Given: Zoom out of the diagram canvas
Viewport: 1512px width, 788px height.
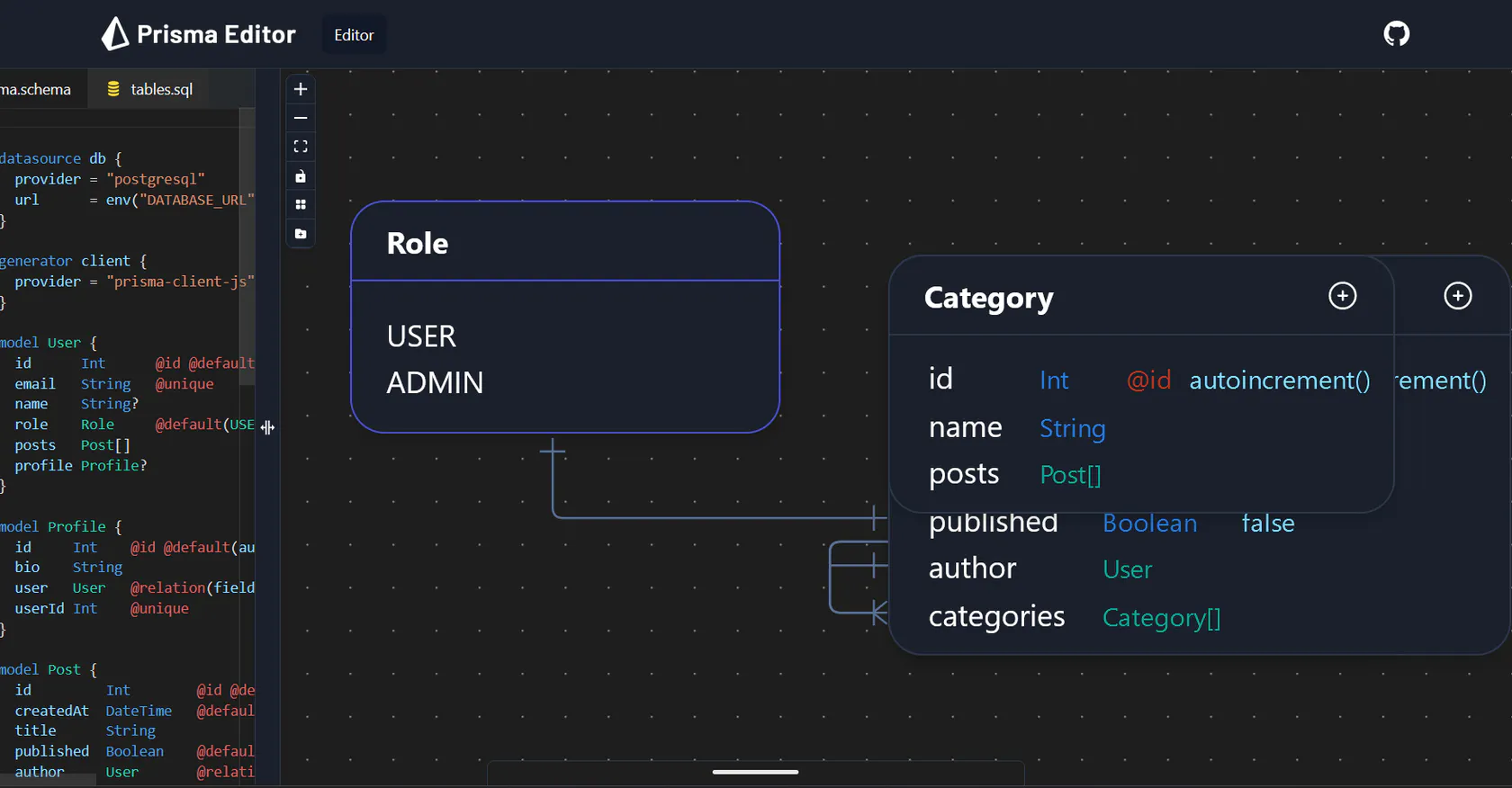Looking at the screenshot, I should (x=301, y=118).
